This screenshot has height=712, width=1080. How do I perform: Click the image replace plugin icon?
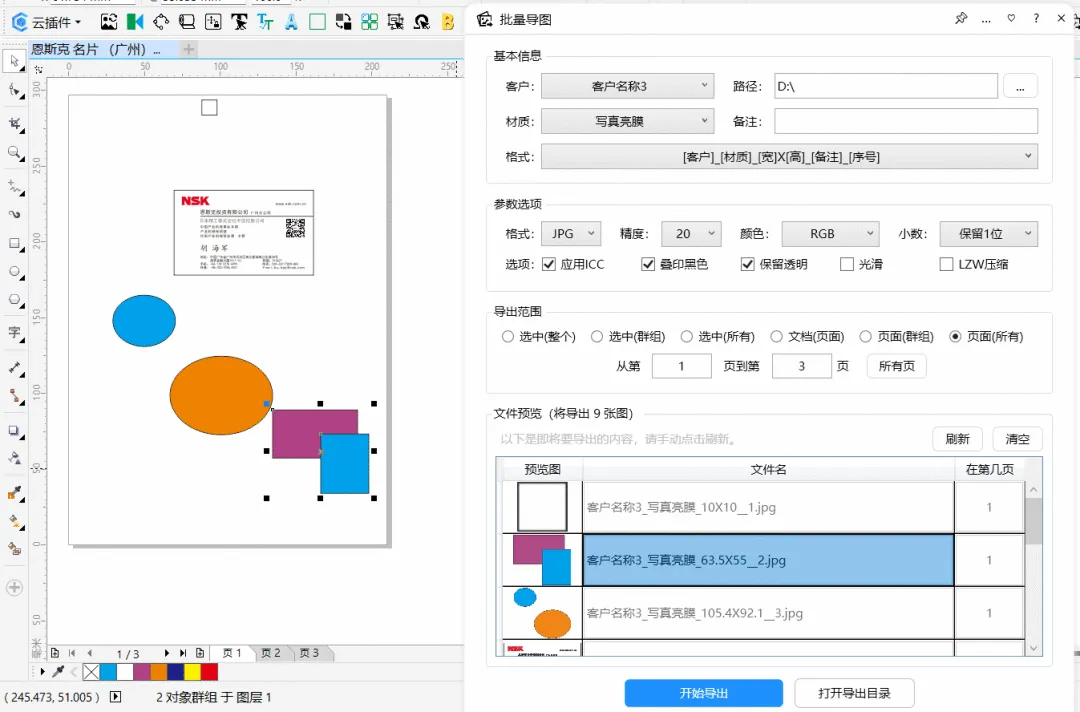(109, 22)
